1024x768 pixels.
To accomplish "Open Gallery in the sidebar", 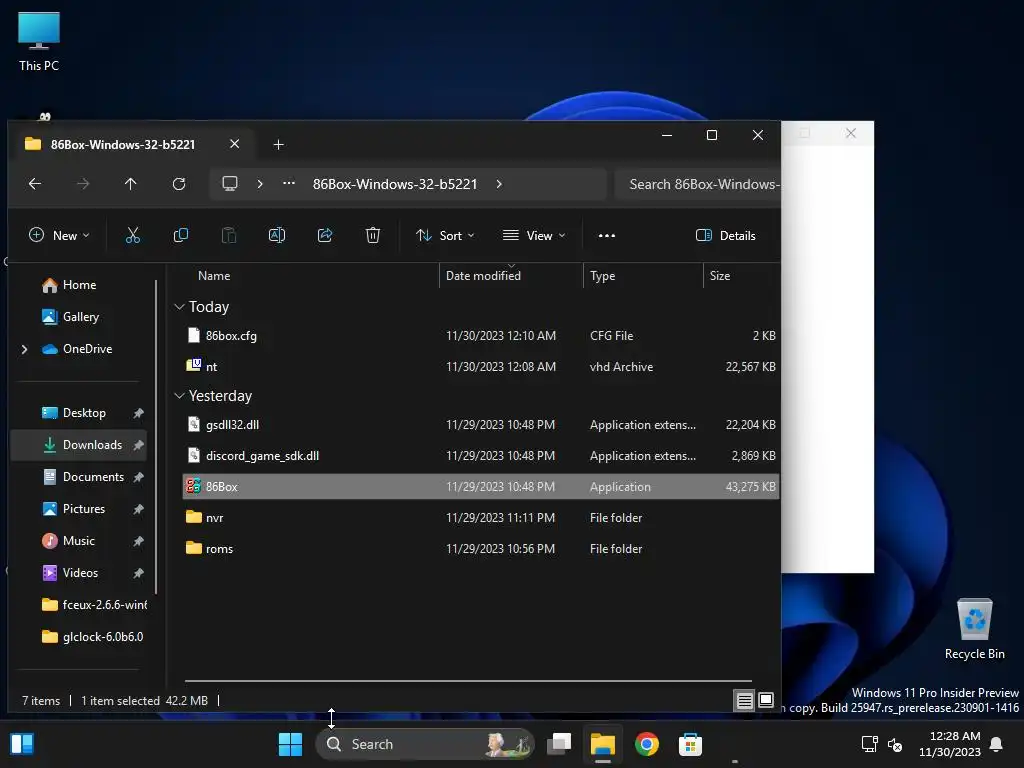I will coord(80,317).
